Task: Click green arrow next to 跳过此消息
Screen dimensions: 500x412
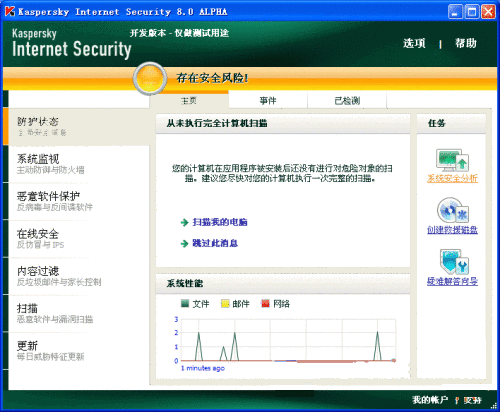Action: pyautogui.click(x=184, y=244)
